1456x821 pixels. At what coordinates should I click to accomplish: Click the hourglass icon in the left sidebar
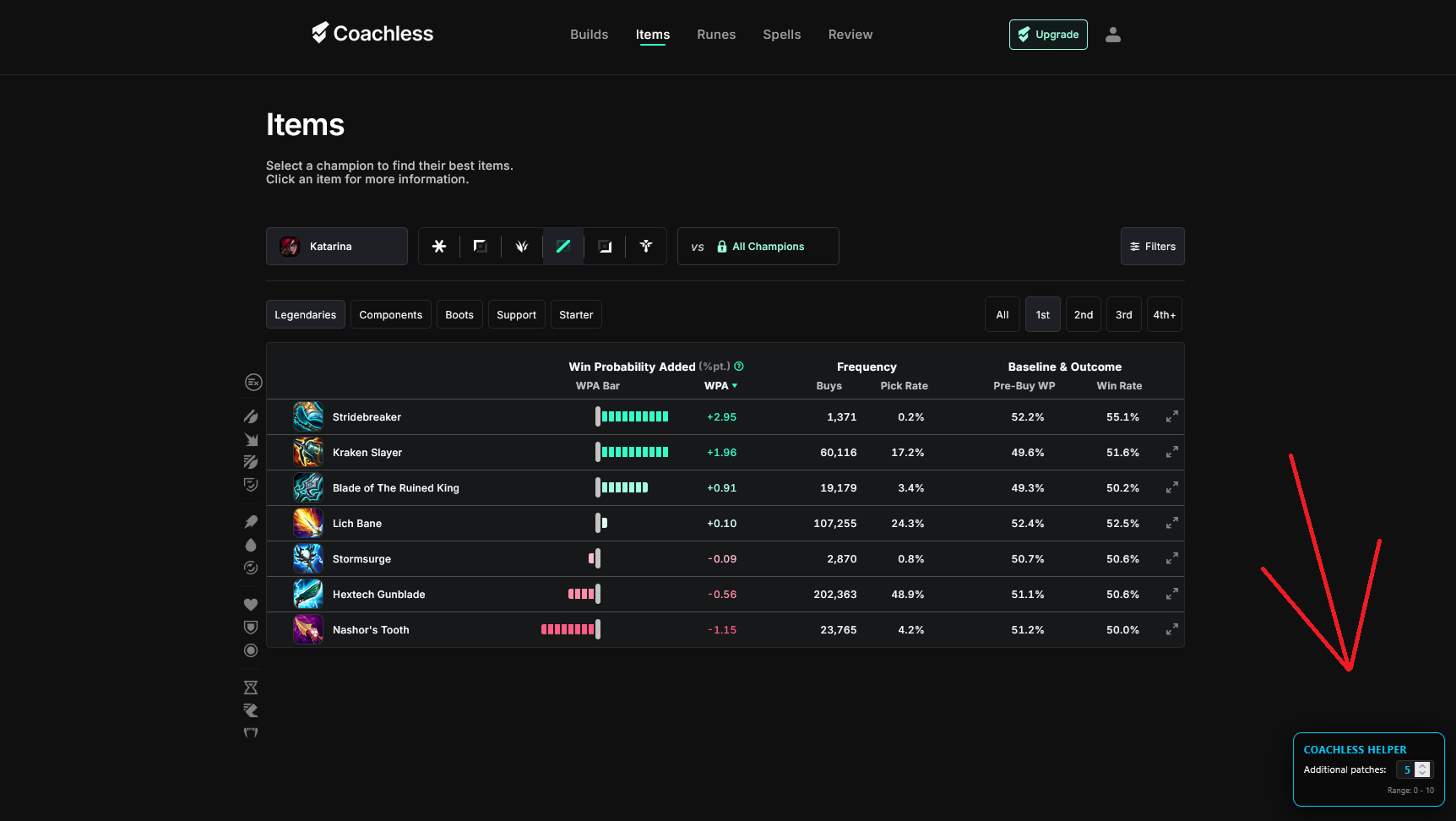(251, 688)
